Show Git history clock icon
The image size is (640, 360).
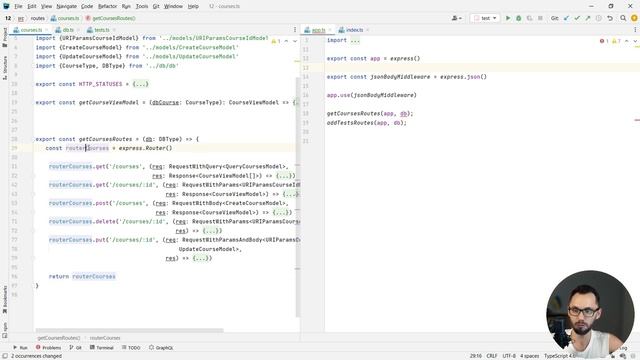598,18
